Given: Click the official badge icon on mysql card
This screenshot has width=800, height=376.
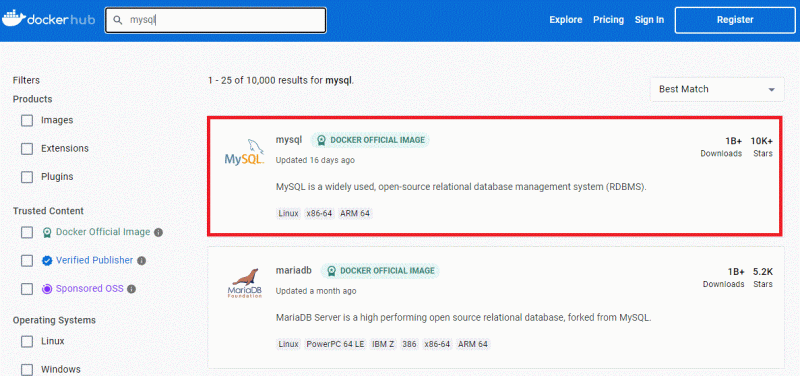Looking at the screenshot, I should [321, 140].
